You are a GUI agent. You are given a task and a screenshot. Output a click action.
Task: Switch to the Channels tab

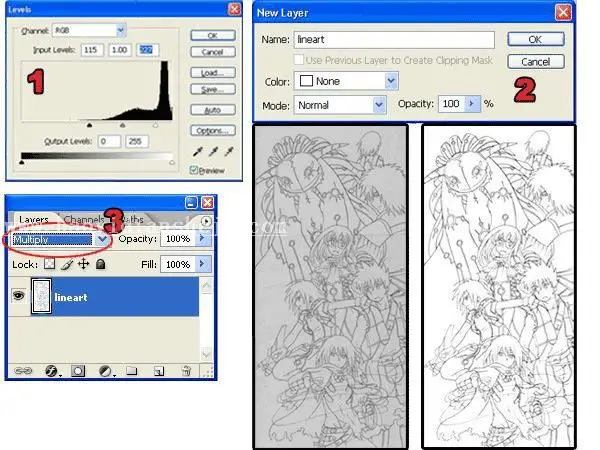[x=83, y=219]
